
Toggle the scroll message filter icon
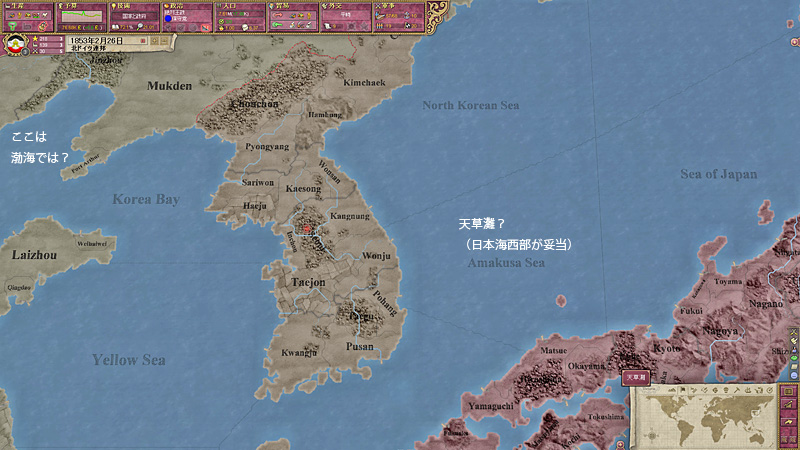794,341
